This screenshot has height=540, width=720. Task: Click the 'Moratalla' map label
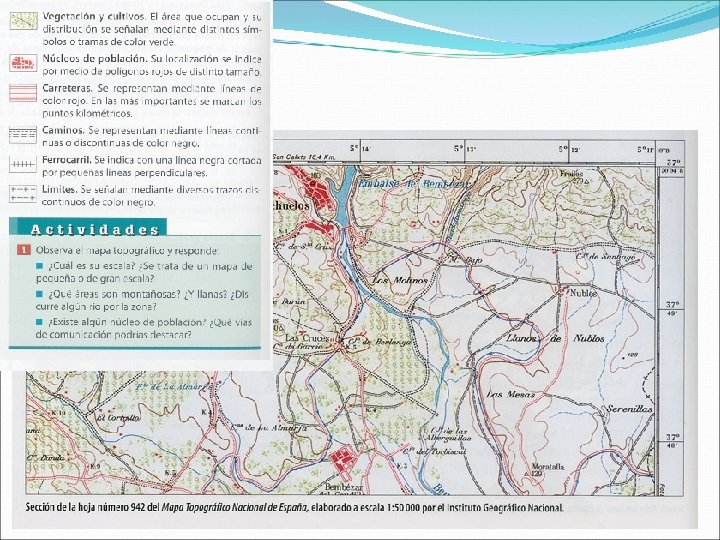[548, 466]
